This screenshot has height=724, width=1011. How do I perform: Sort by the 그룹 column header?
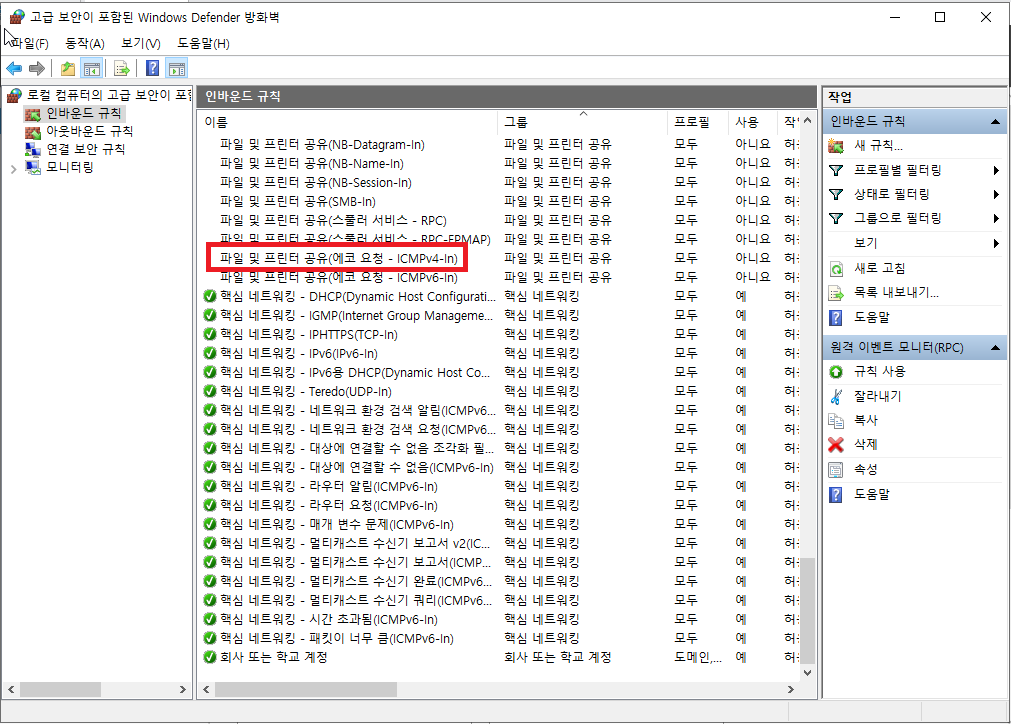[582, 122]
